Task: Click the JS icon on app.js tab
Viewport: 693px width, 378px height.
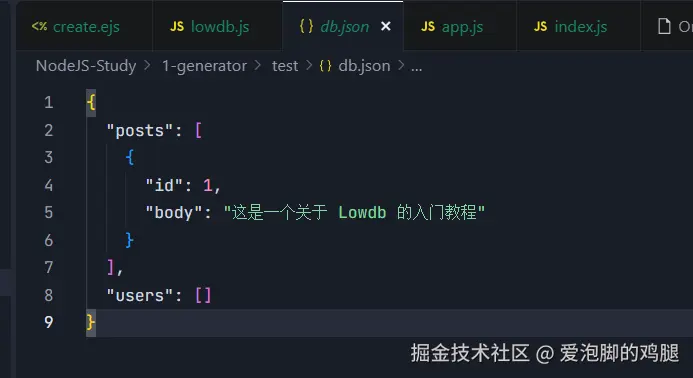Action: click(x=428, y=27)
